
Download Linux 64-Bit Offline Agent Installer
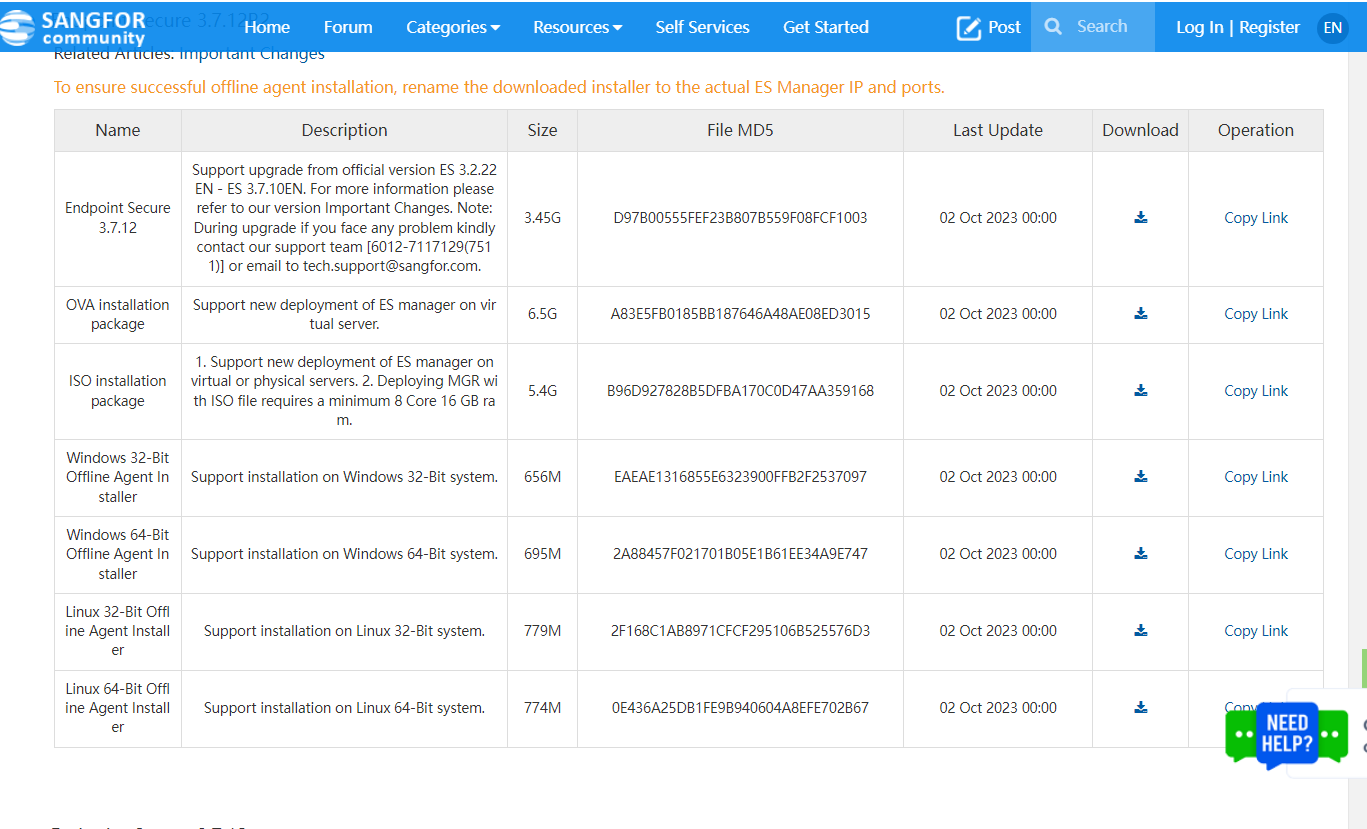[x=1140, y=708]
